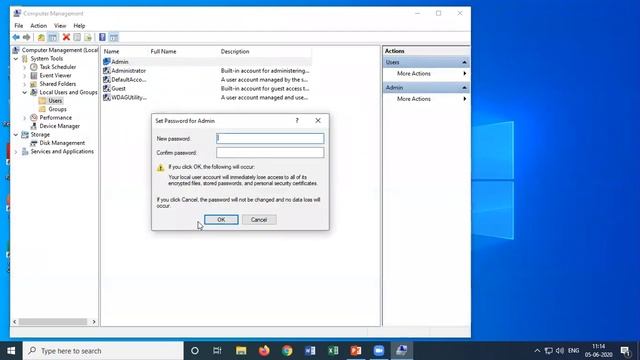Launch Firefox from the taskbar
This screenshot has width=640, height=360.
pyautogui.click(x=264, y=351)
